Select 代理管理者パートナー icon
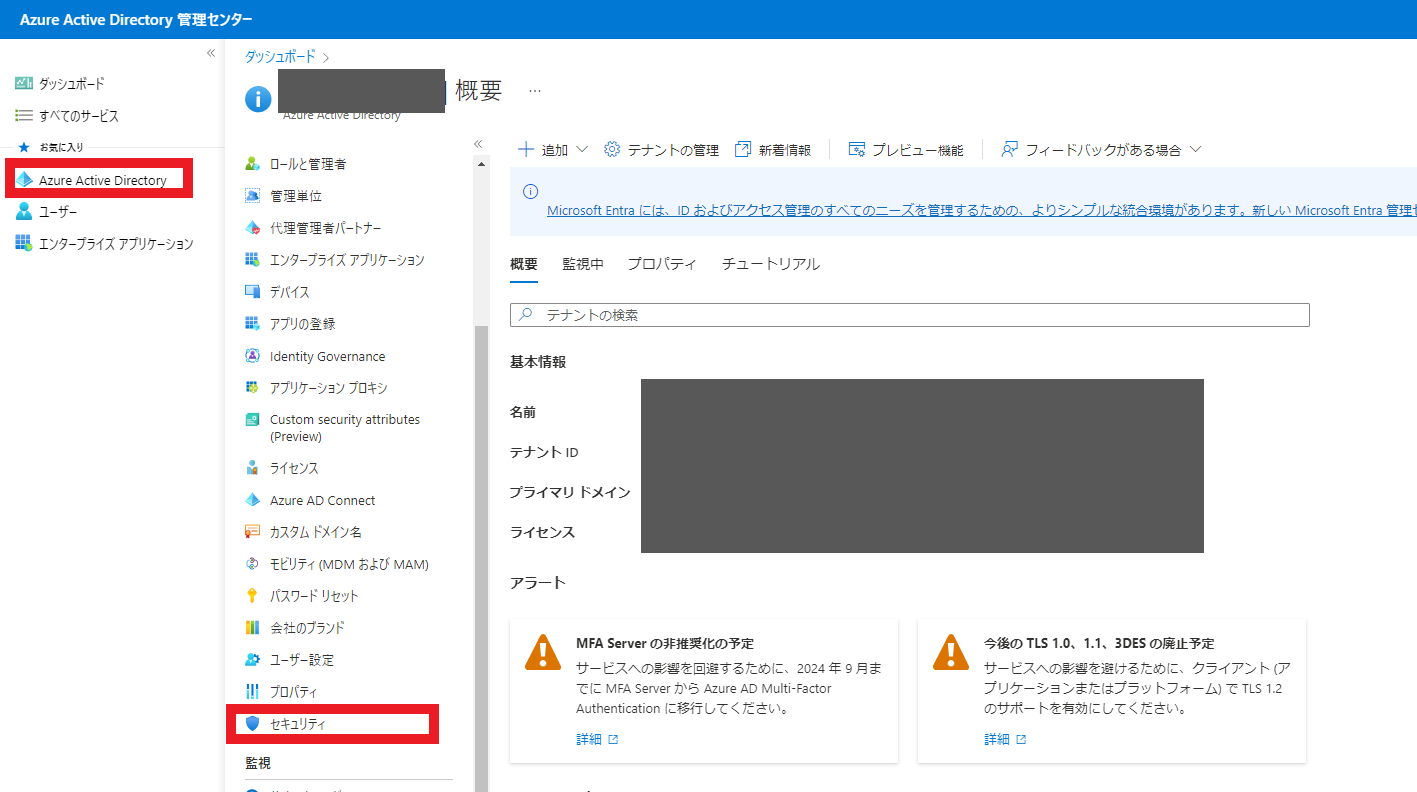1417x792 pixels. coord(252,228)
